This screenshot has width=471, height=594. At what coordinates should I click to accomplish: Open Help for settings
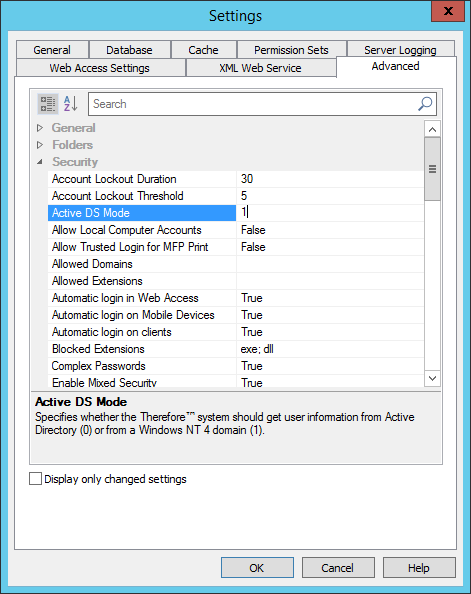pos(419,567)
